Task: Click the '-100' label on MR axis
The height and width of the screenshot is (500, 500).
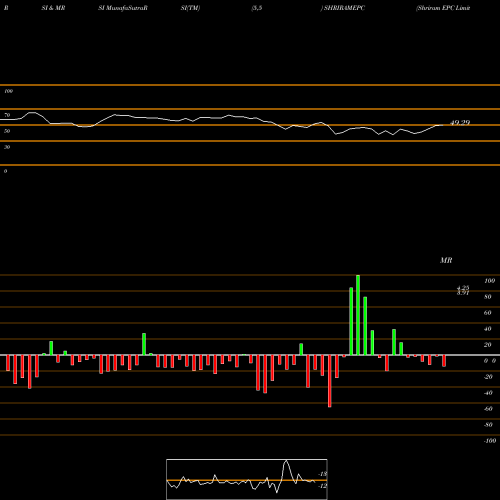Action: coord(490,441)
